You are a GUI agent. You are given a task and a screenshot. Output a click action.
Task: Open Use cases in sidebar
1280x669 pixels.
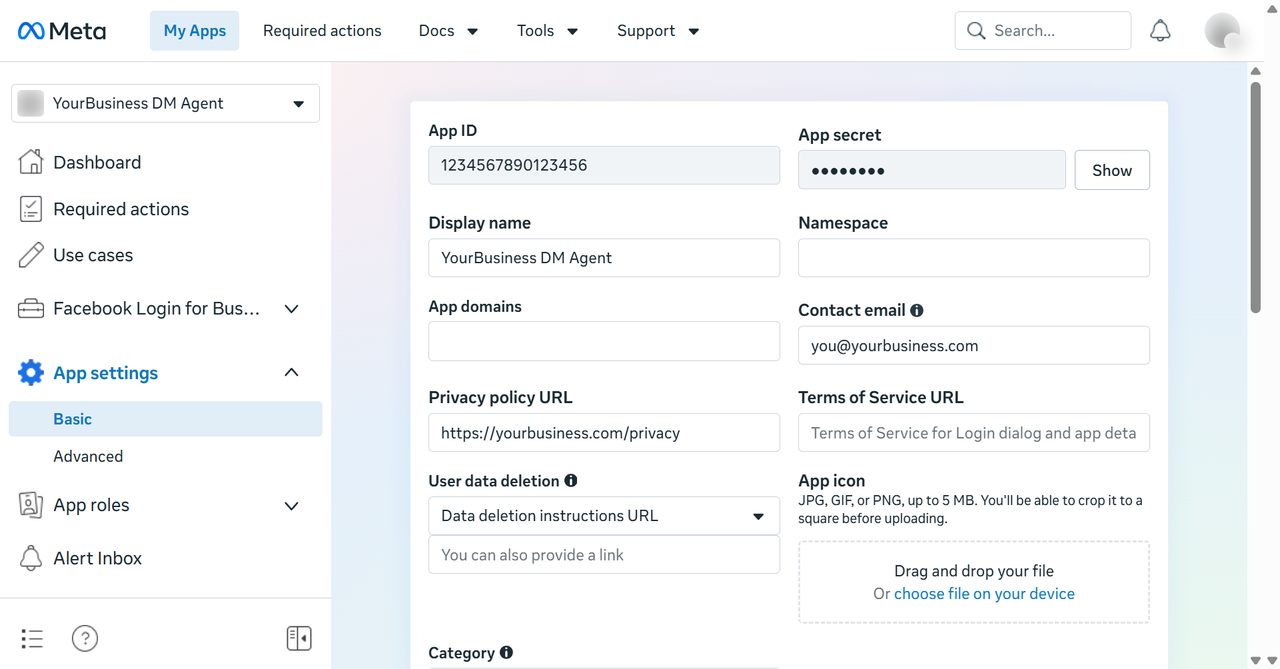coord(93,255)
